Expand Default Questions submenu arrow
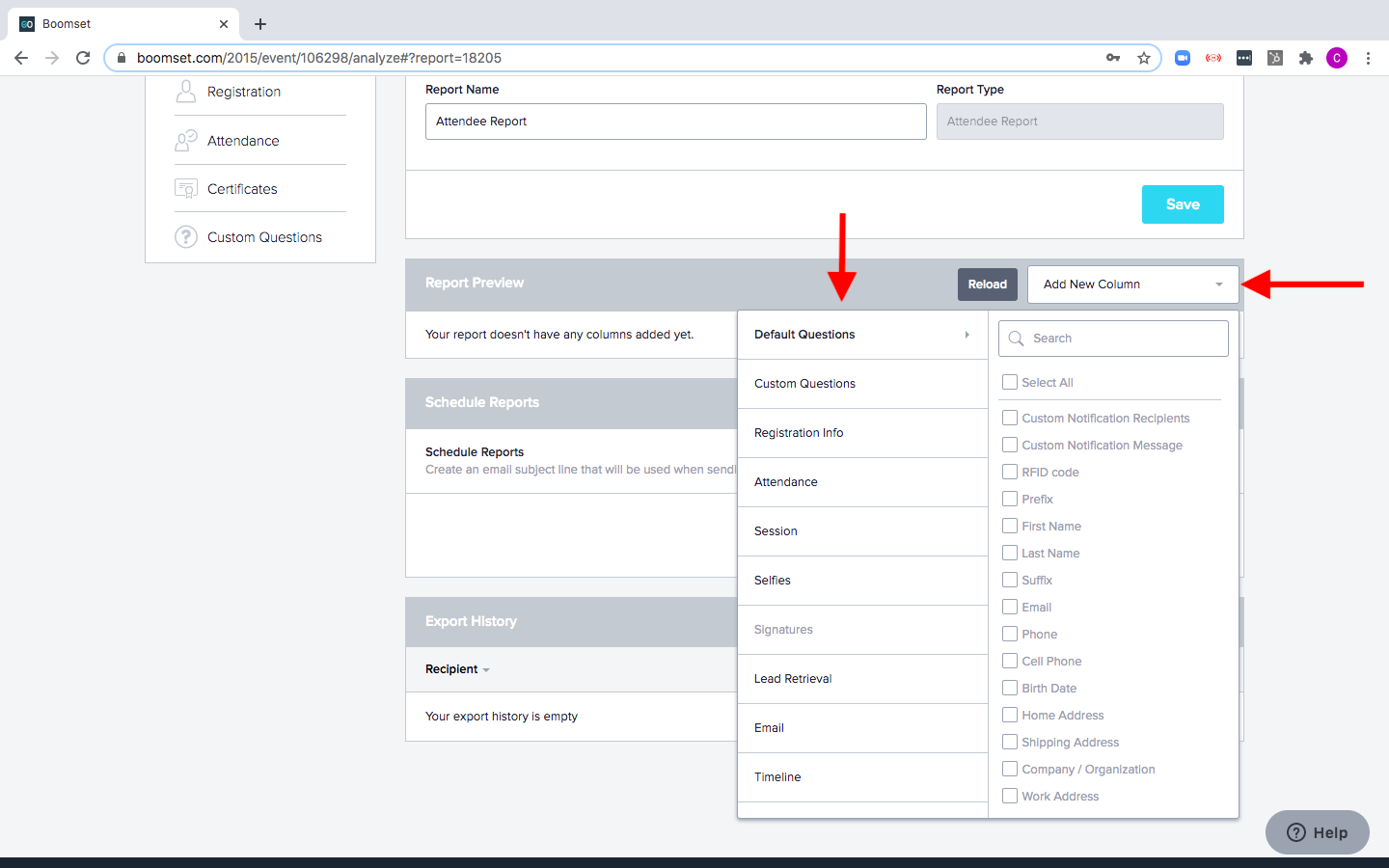1389x868 pixels. (967, 335)
